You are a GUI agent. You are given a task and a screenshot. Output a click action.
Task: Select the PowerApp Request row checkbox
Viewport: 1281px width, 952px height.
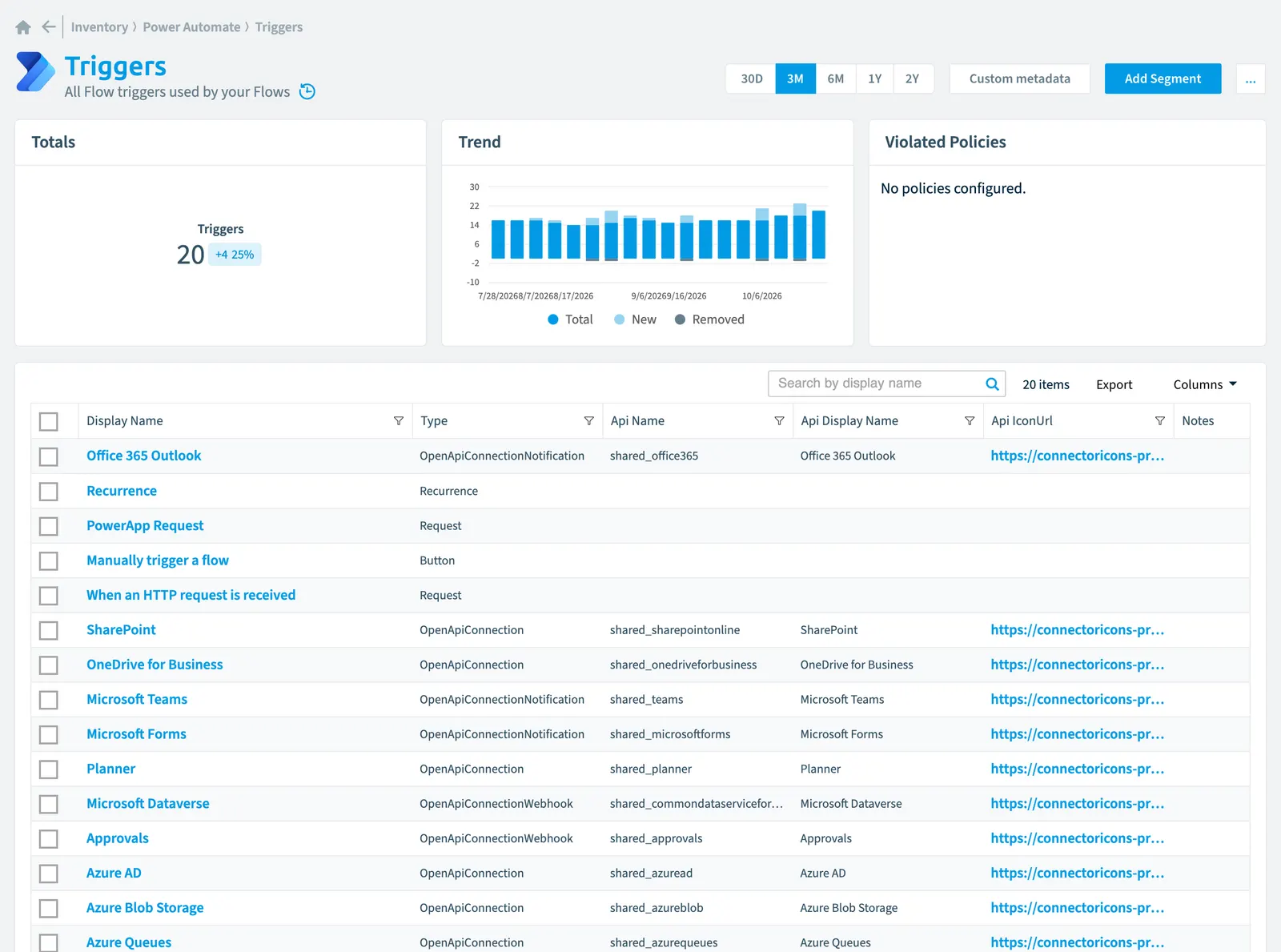49,526
